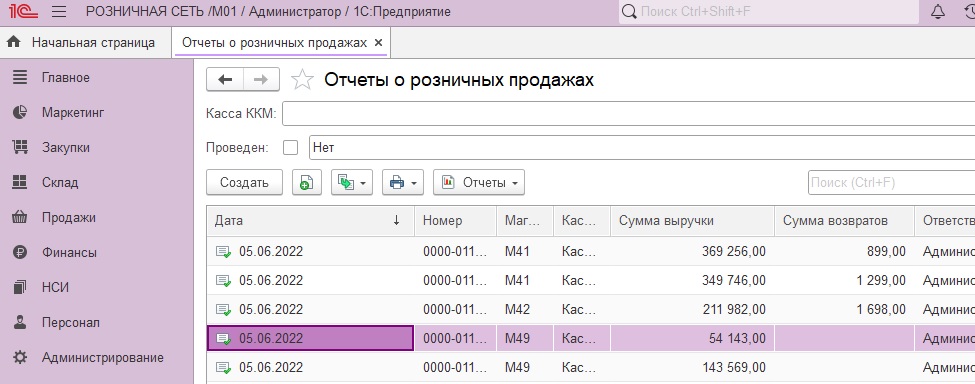The height and width of the screenshot is (384, 975).
Task: Open the Финансы menu section
Action: [69, 253]
